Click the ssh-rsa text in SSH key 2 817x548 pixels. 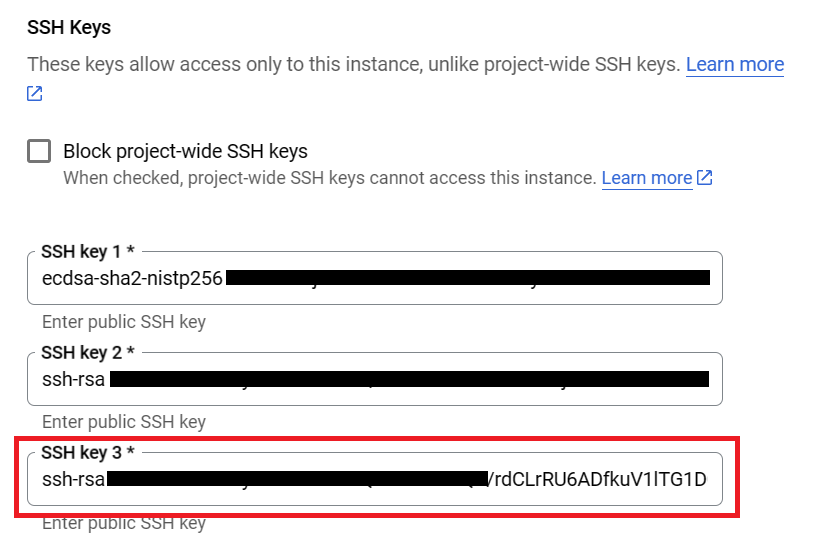(x=73, y=379)
